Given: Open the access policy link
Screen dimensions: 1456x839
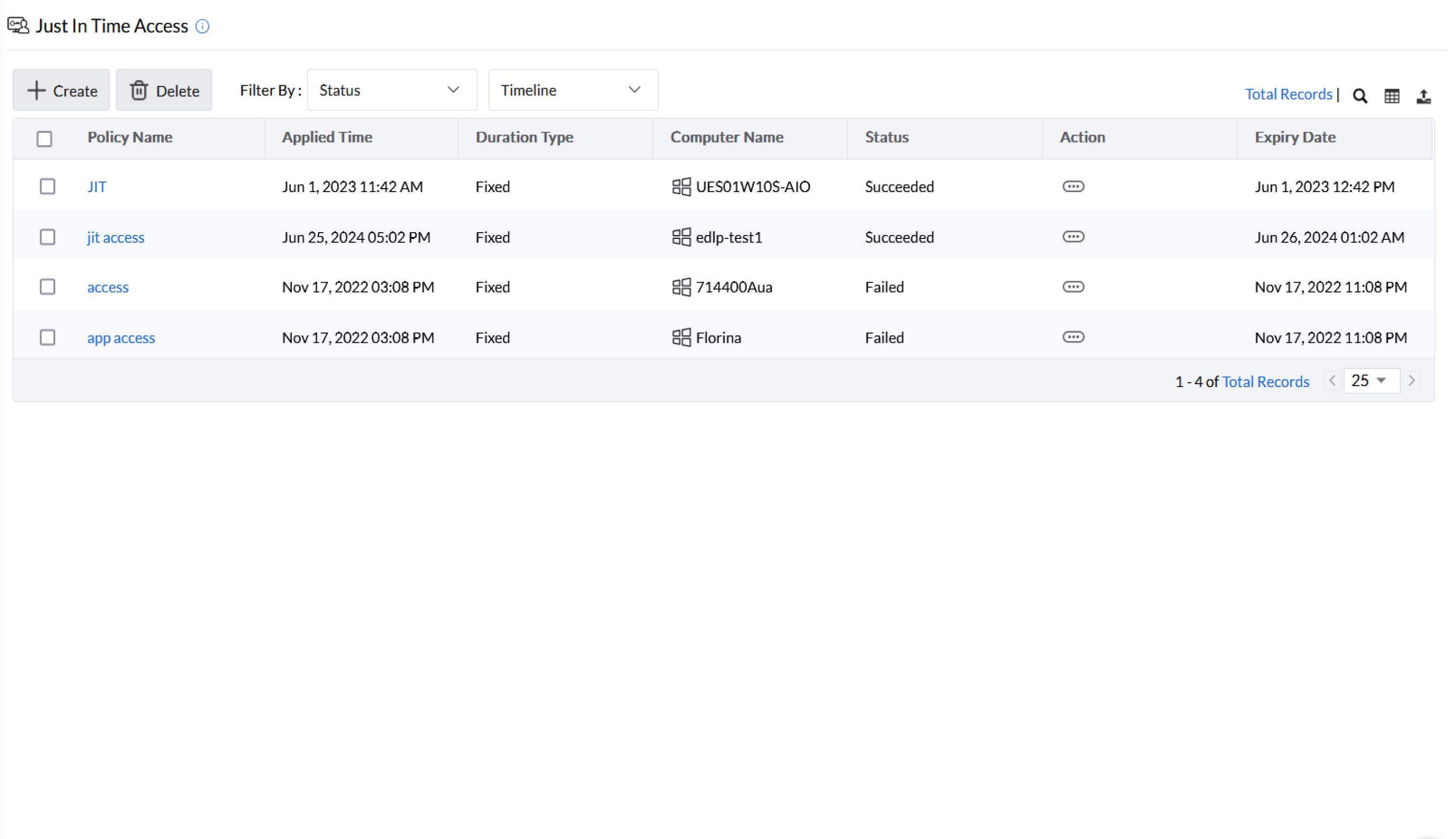Looking at the screenshot, I should (108, 287).
